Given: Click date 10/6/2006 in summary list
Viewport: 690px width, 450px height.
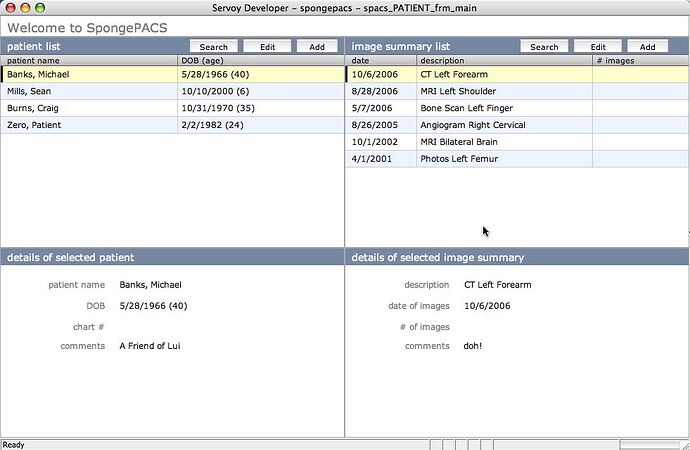Looking at the screenshot, I should coord(381,74).
